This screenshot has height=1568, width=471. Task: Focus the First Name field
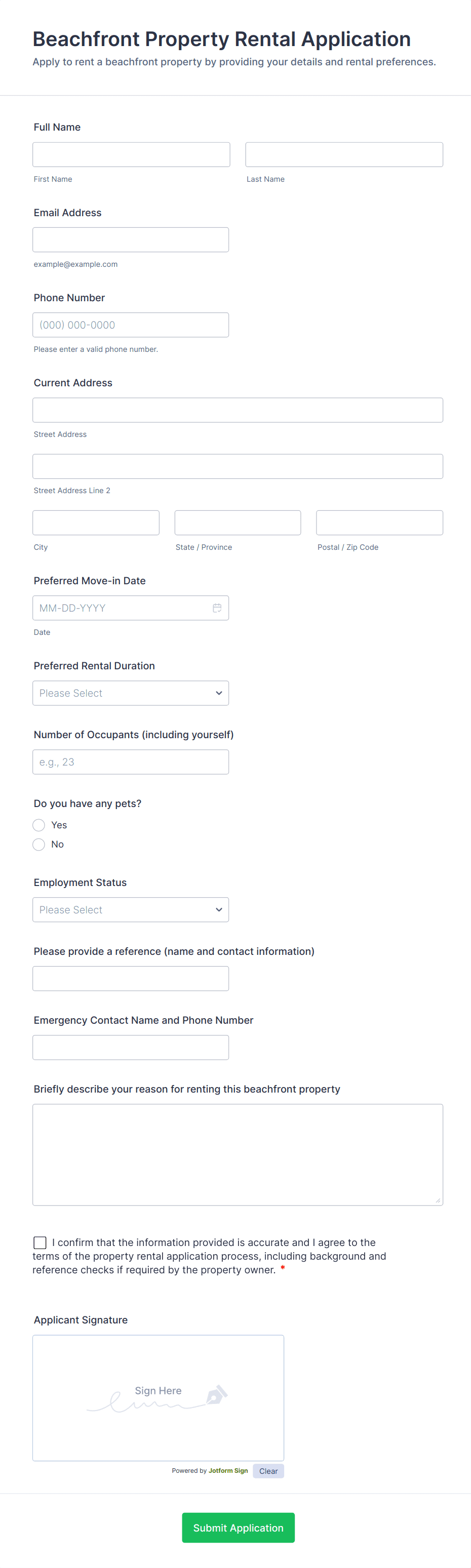click(x=131, y=154)
